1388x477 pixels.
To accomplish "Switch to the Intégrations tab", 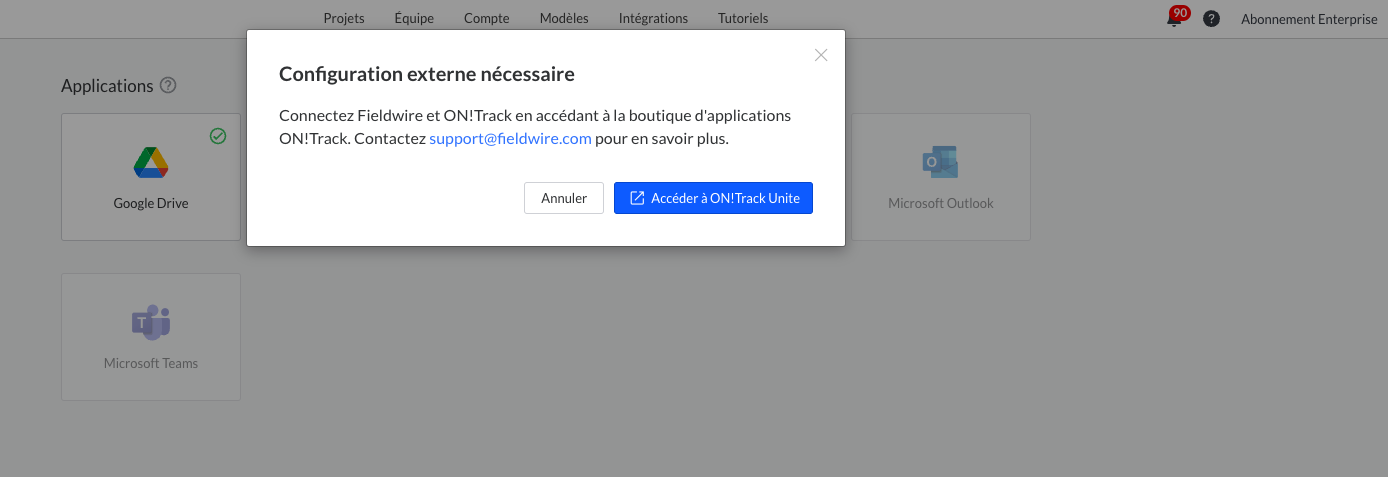I will (x=653, y=18).
